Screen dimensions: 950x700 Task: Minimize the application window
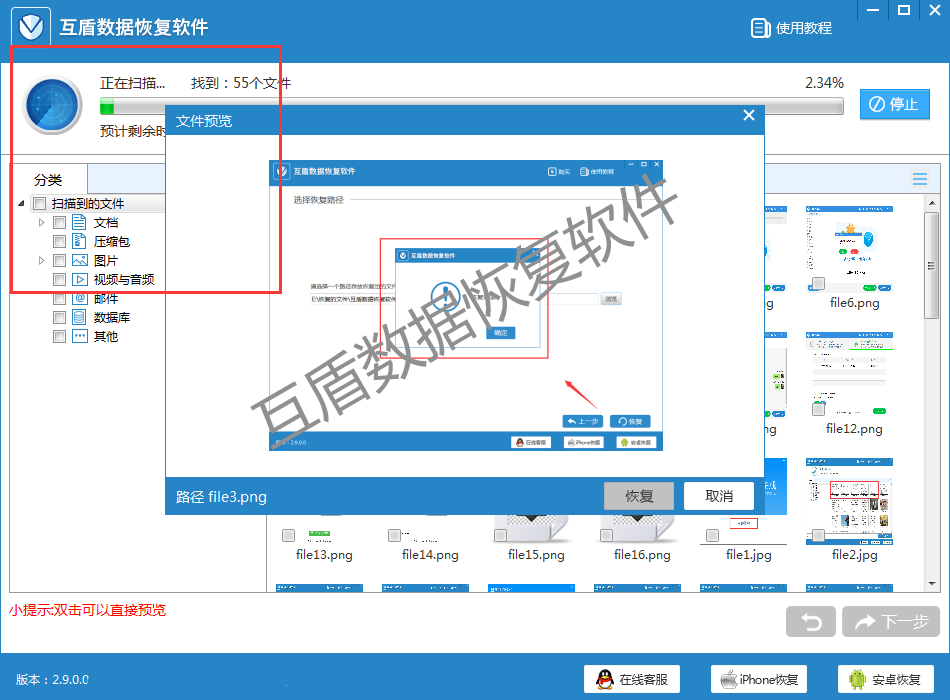click(x=873, y=10)
